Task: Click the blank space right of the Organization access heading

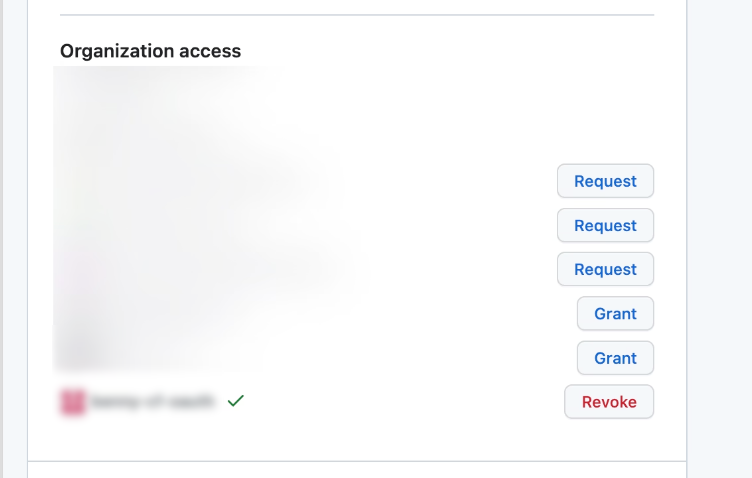Action: coord(450,51)
